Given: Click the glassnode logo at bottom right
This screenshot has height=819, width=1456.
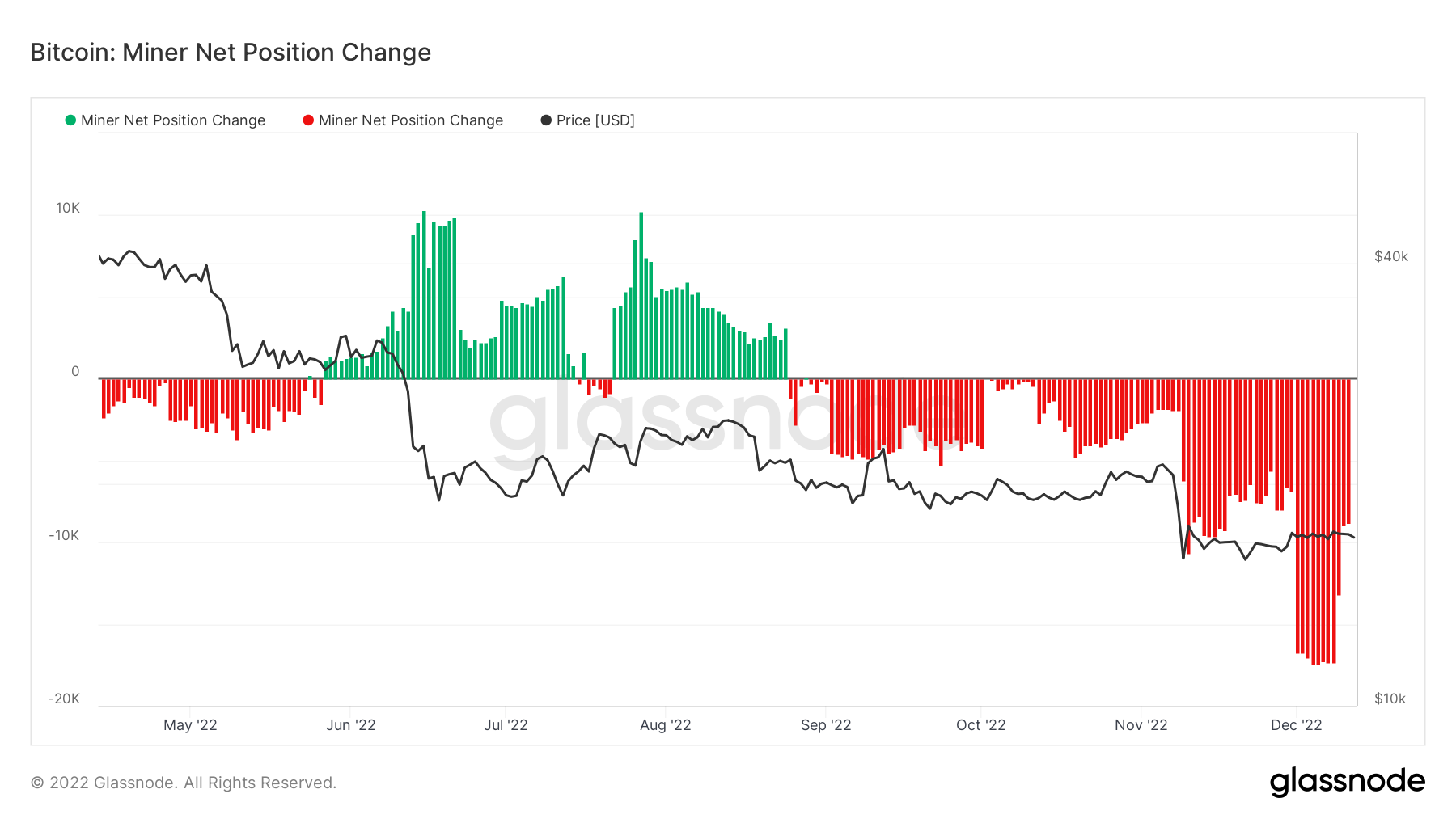Looking at the screenshot, I should (1347, 782).
